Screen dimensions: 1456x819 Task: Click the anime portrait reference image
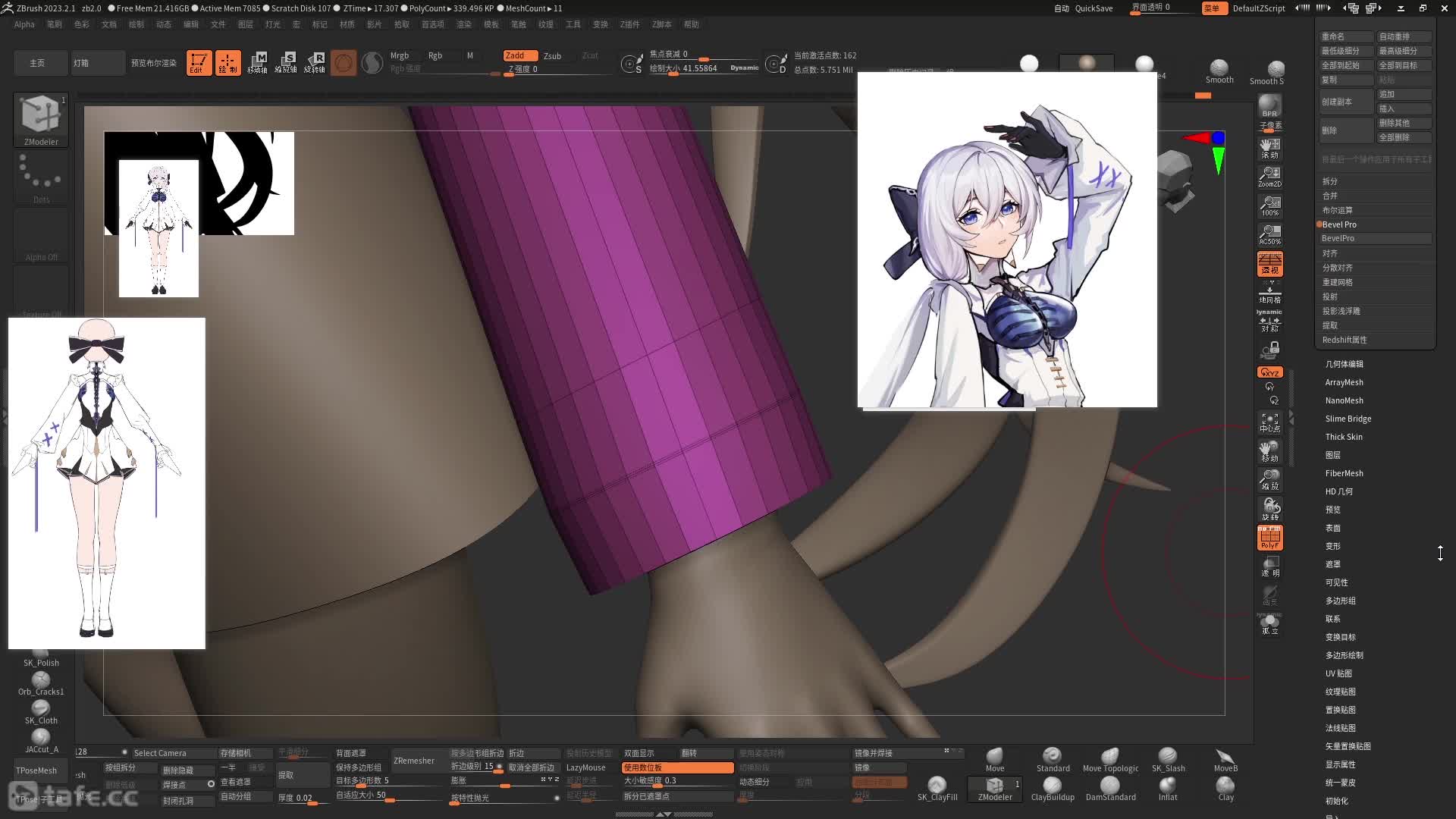point(1007,240)
